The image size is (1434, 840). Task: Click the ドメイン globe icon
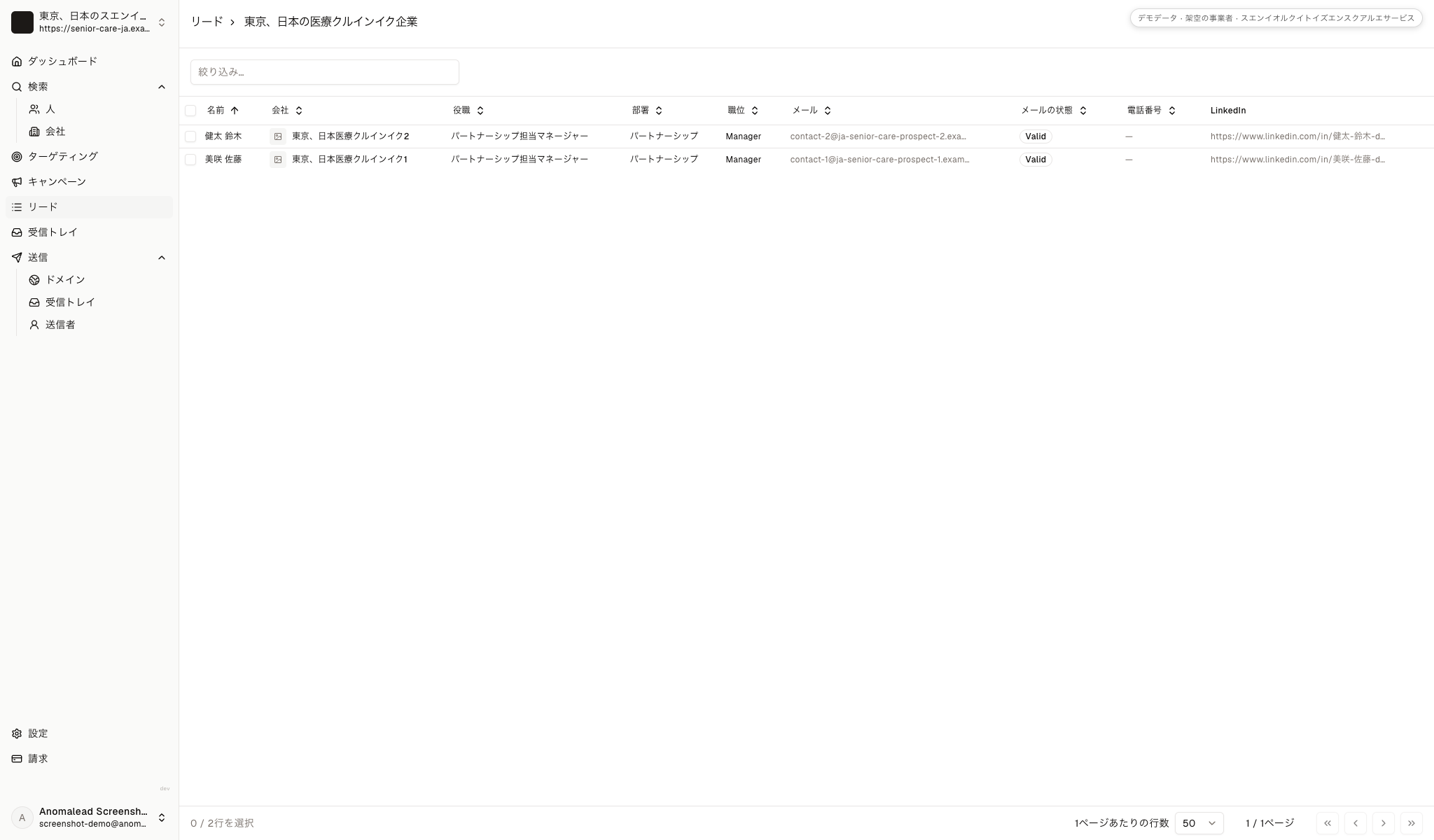[34, 280]
